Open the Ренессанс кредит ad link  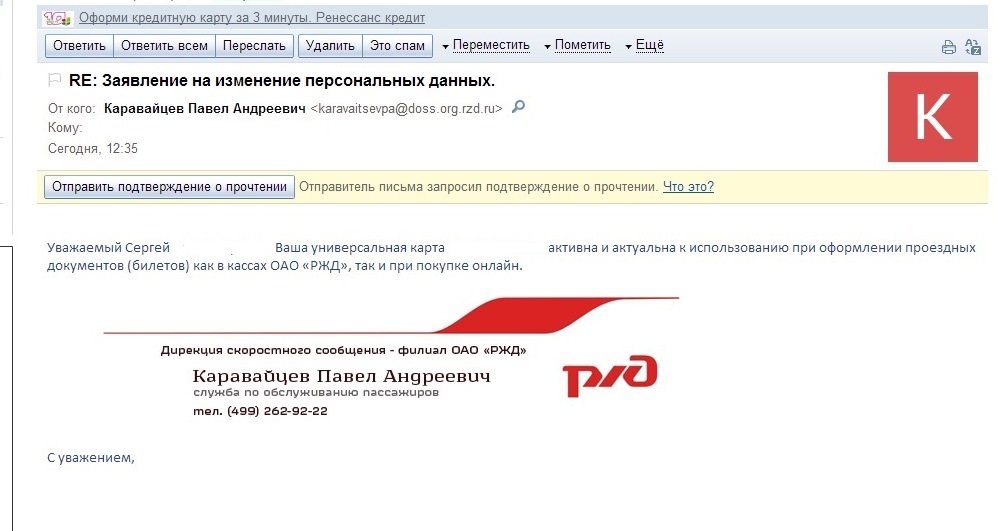(x=252, y=18)
